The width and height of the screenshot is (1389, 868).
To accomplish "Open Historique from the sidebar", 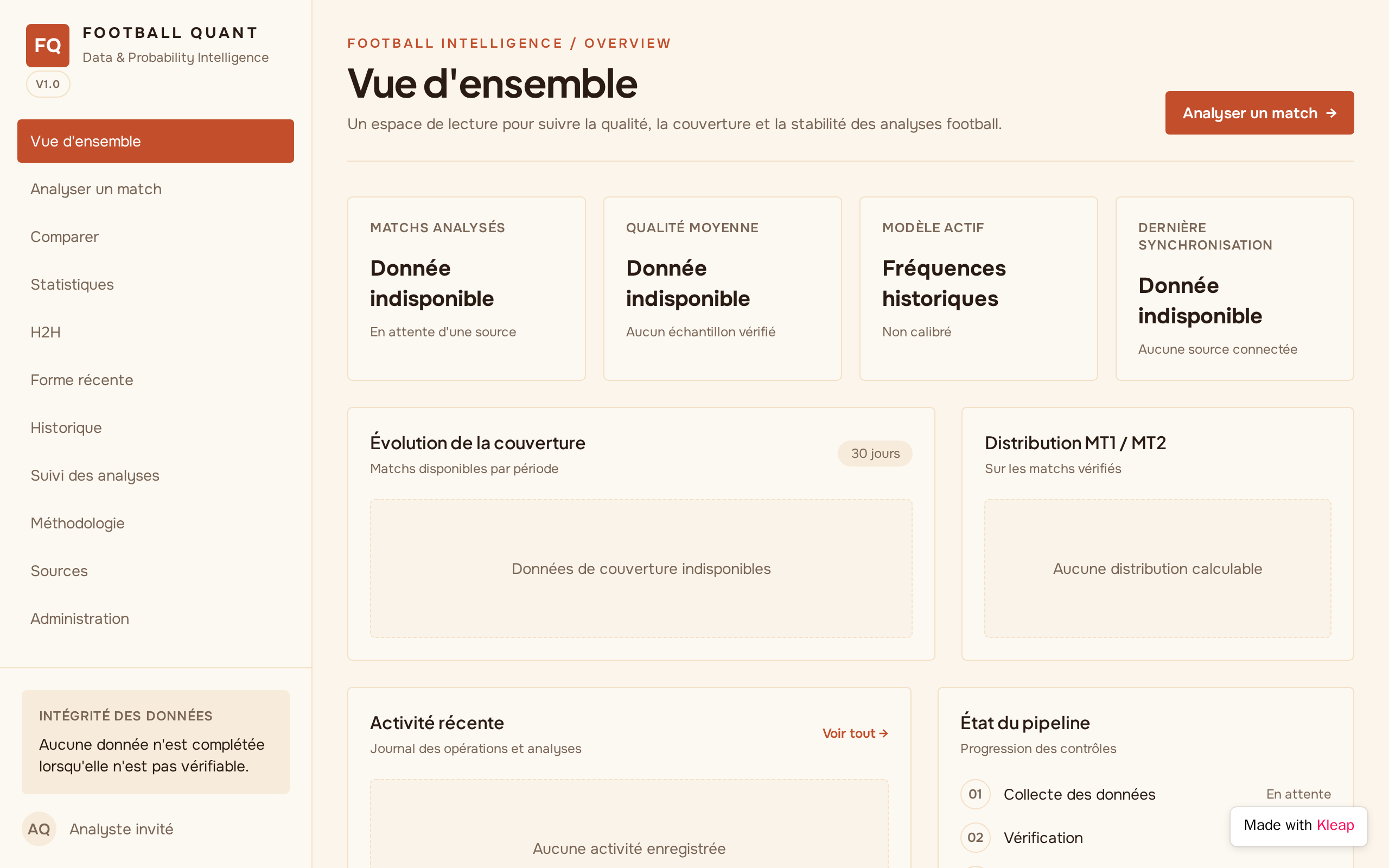I will pyautogui.click(x=156, y=427).
